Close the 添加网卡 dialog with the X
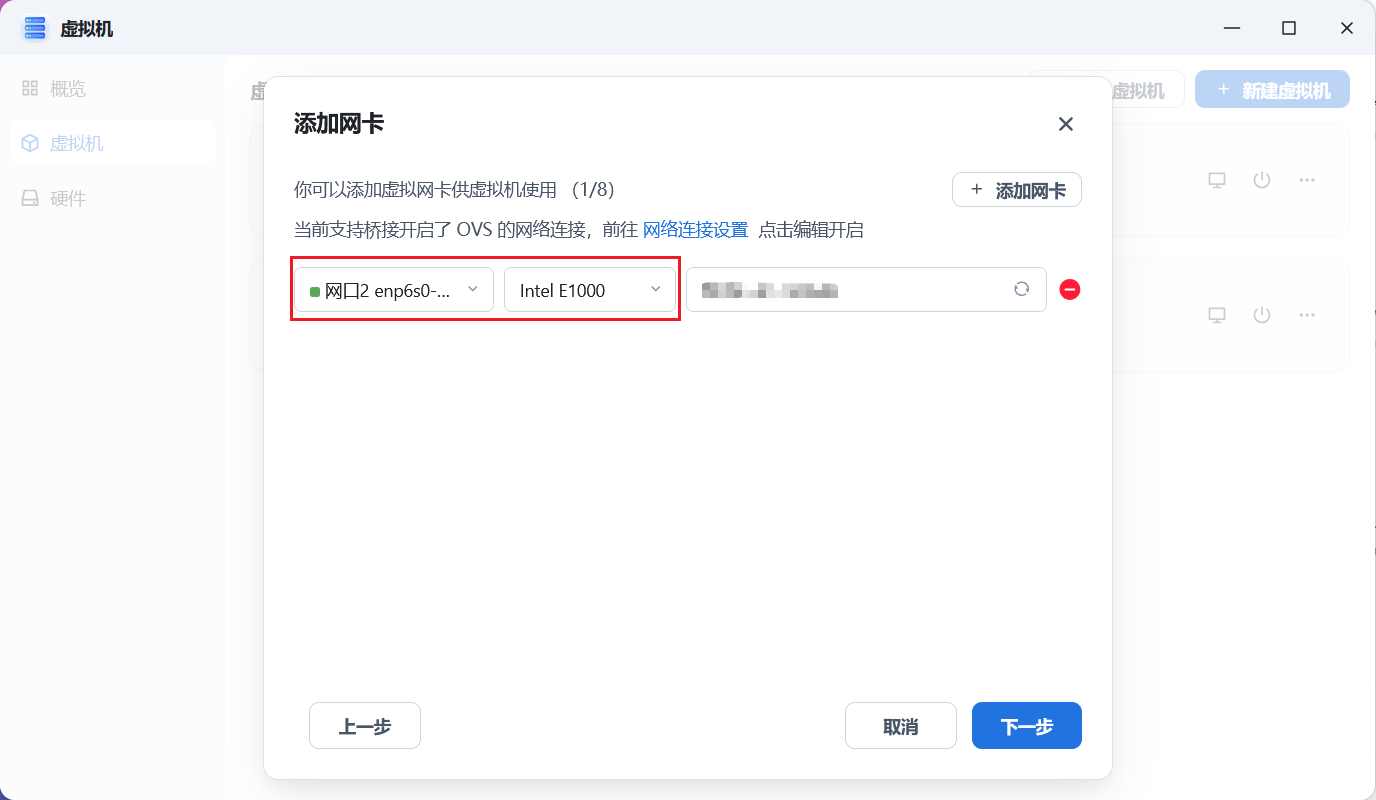 1066,124
